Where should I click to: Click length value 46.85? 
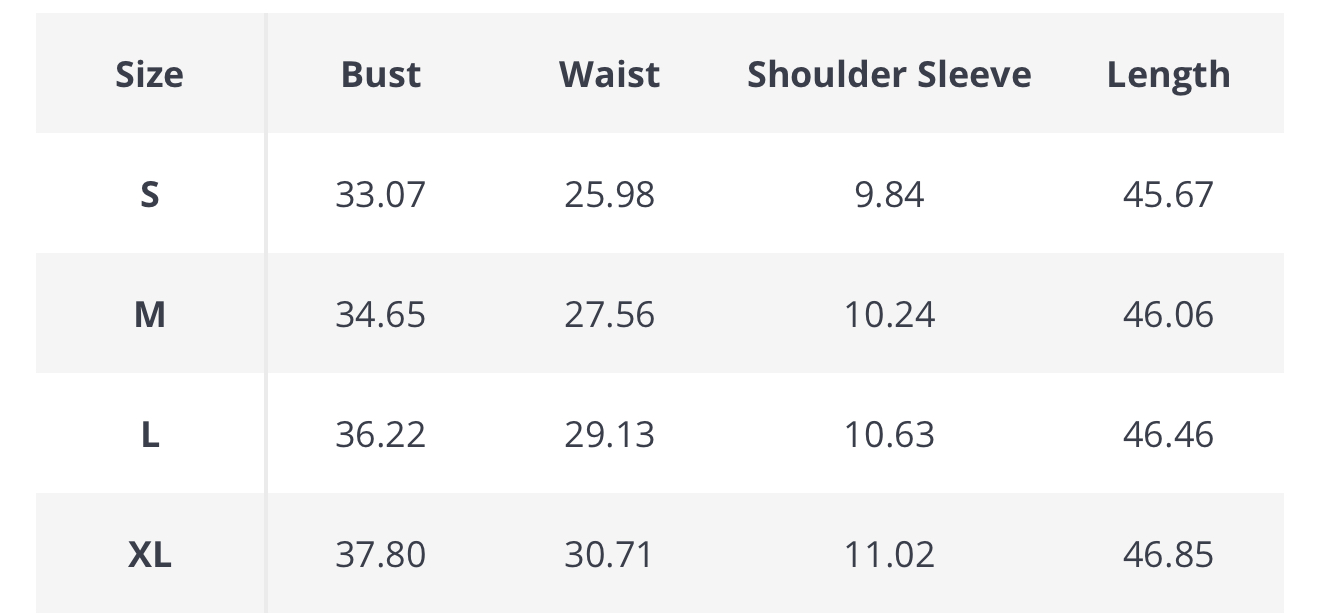coord(1168,554)
